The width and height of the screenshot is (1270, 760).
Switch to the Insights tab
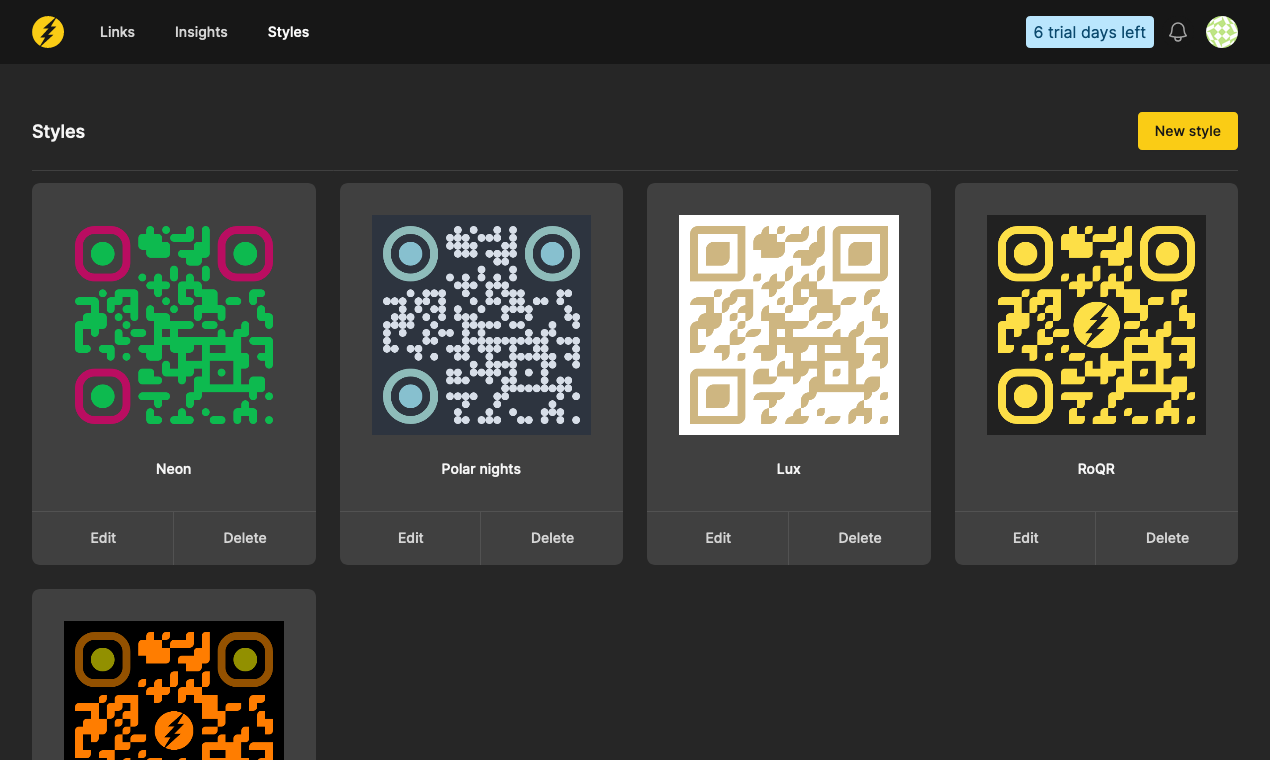(x=201, y=32)
